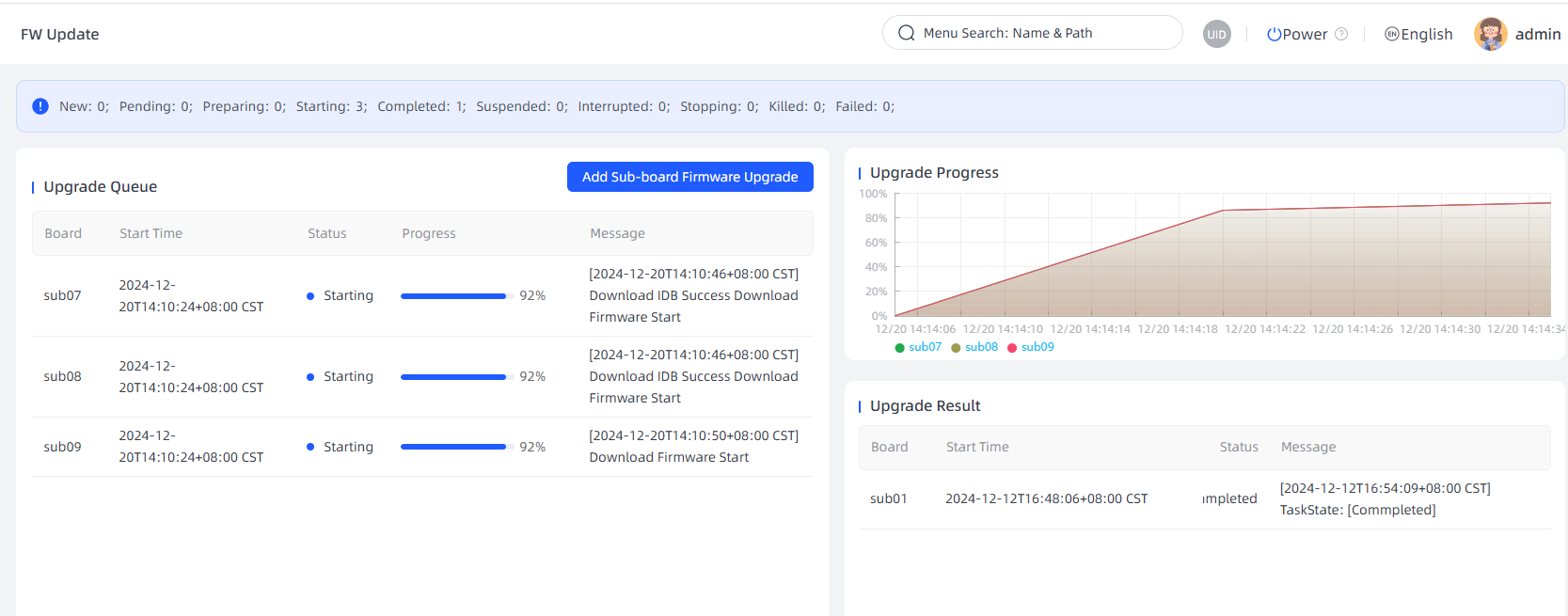Click the Upgrade Queue heading

point(101,187)
